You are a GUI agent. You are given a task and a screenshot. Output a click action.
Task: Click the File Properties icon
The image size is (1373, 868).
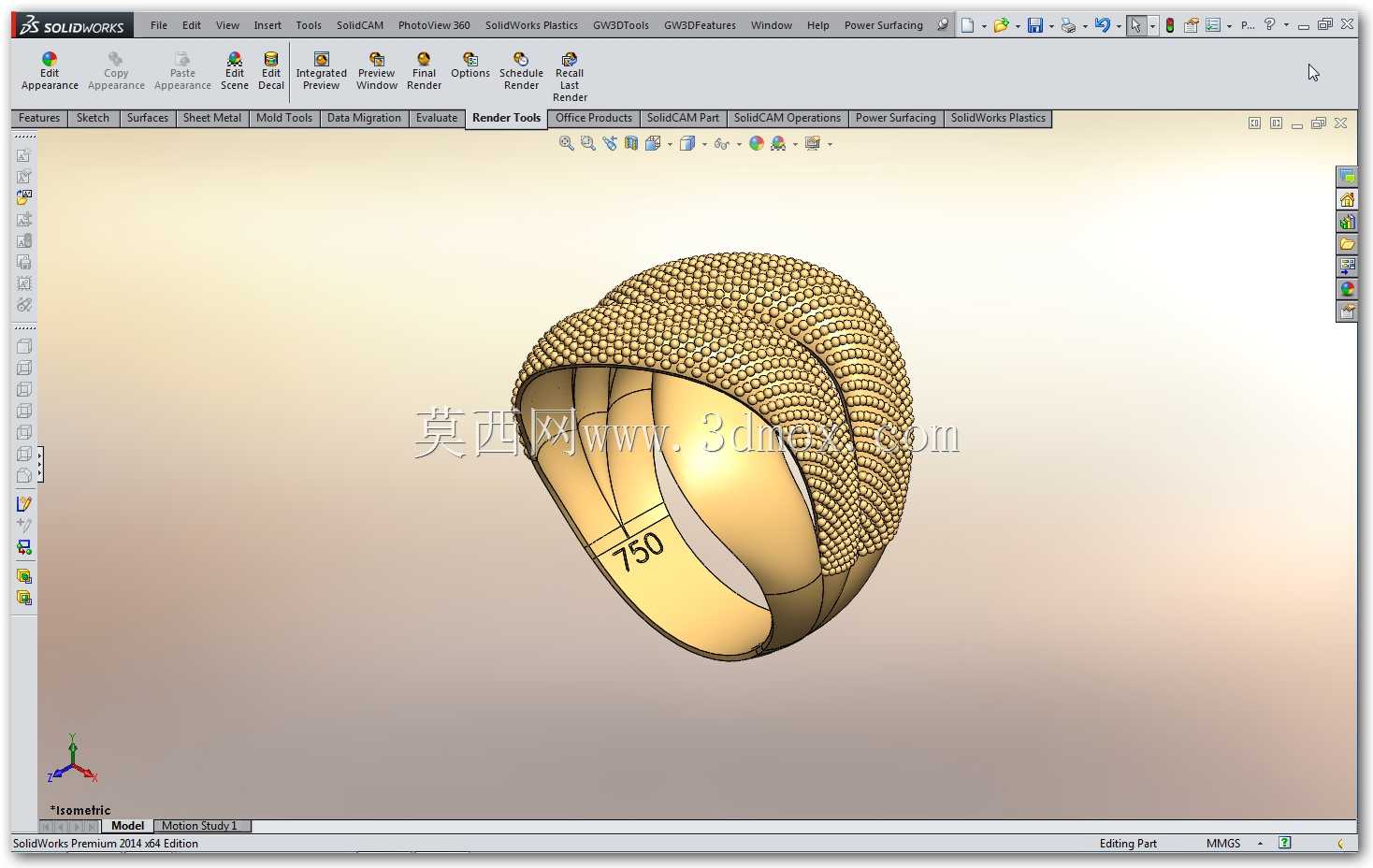coord(1192,25)
